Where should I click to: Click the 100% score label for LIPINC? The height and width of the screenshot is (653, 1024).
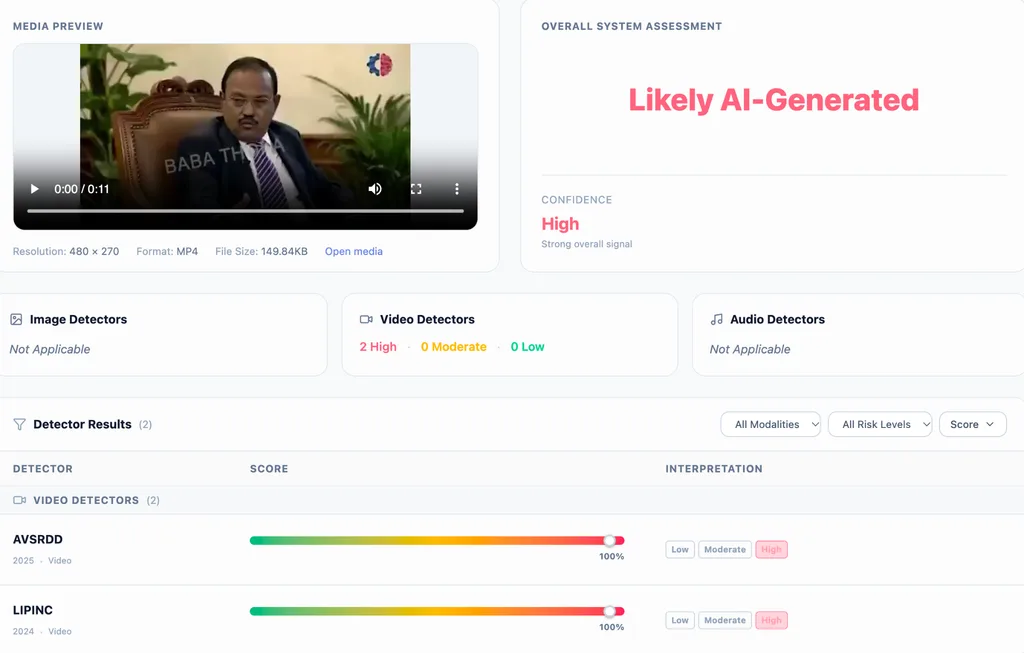[x=612, y=627]
